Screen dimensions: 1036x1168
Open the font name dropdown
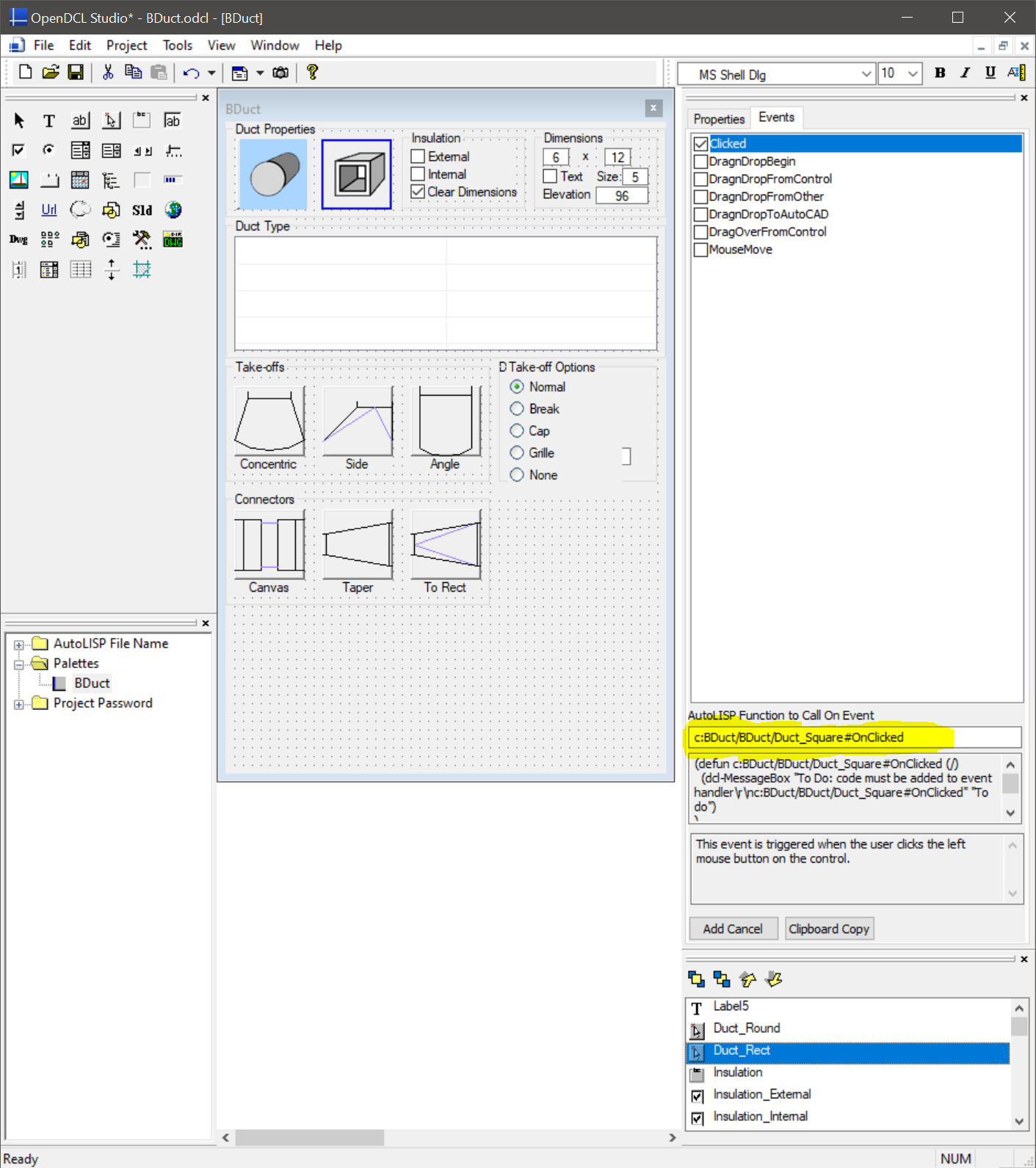(866, 74)
